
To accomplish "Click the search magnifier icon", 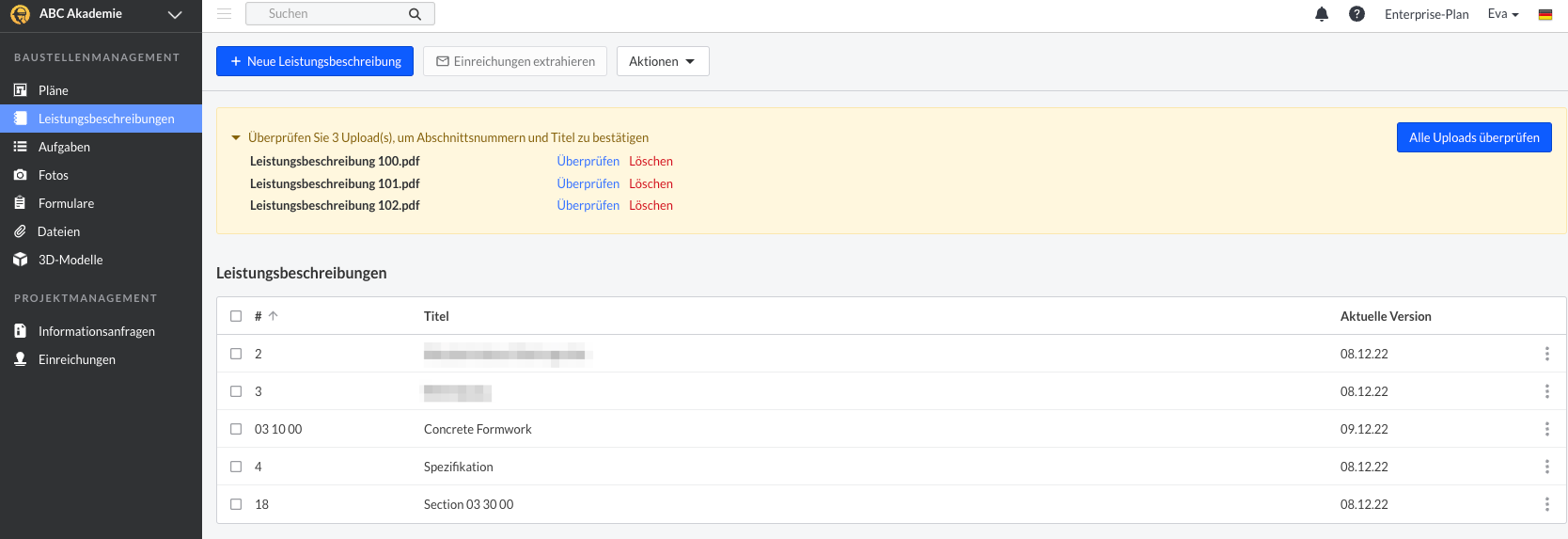I will click(416, 14).
